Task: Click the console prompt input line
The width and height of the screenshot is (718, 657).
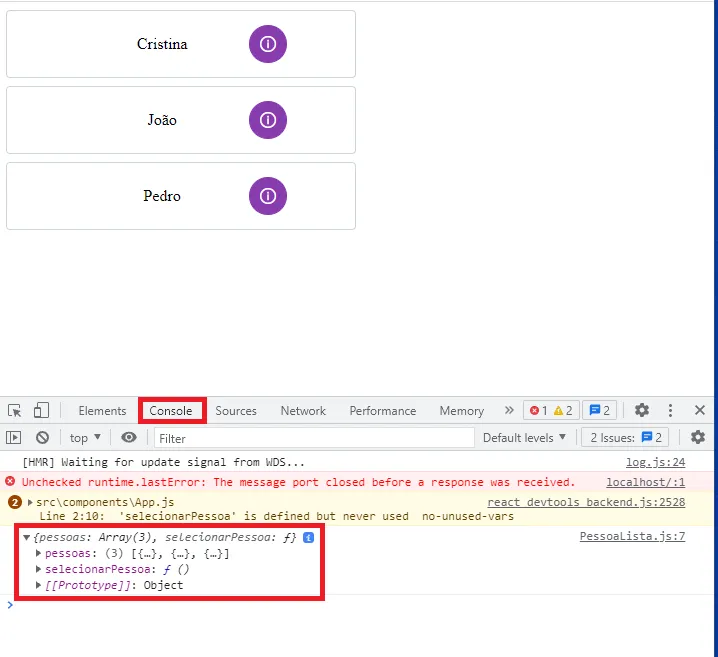Action: click(359, 605)
